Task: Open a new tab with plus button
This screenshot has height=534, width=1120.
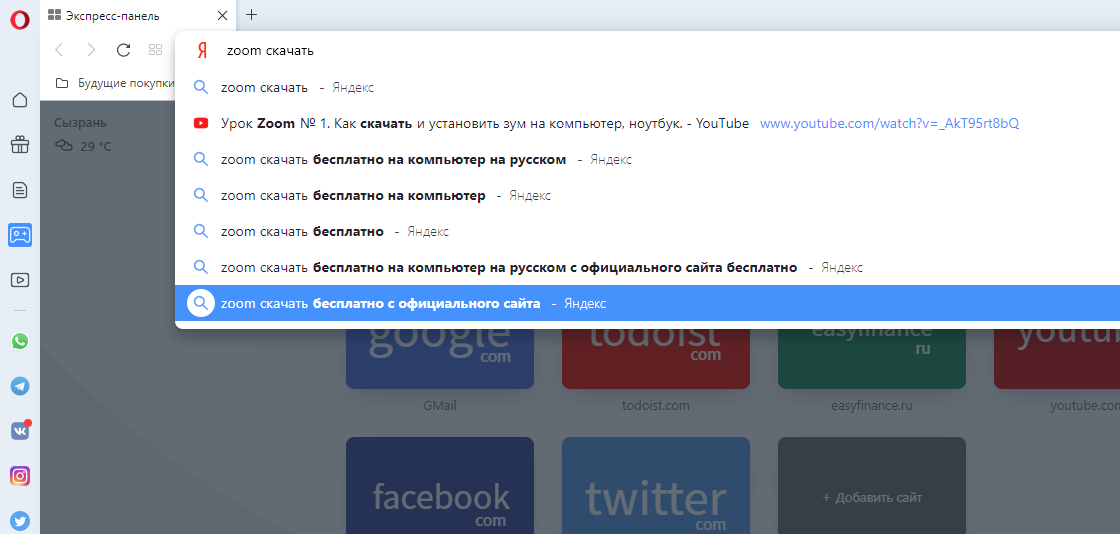Action: click(x=251, y=14)
